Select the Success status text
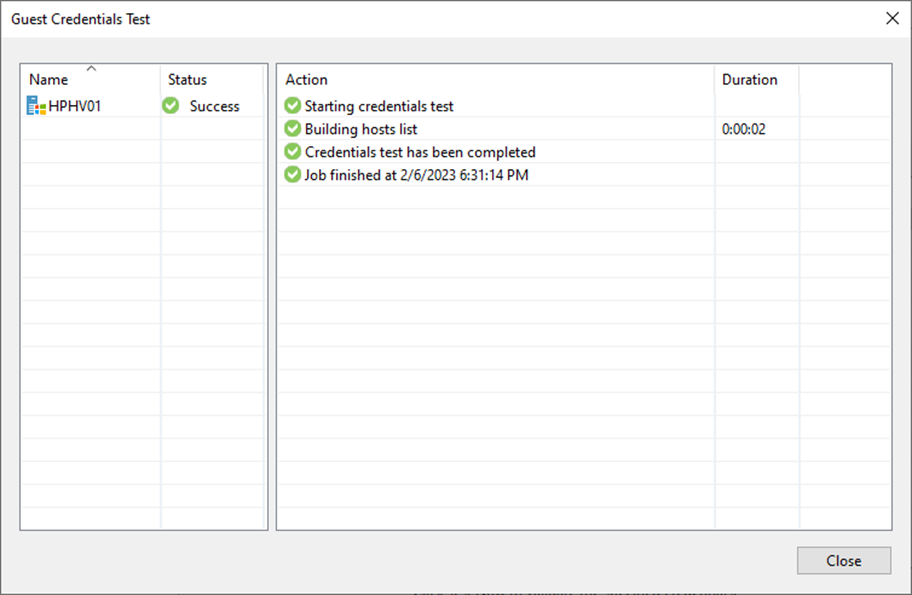Screen dimensions: 912x595 215,106
